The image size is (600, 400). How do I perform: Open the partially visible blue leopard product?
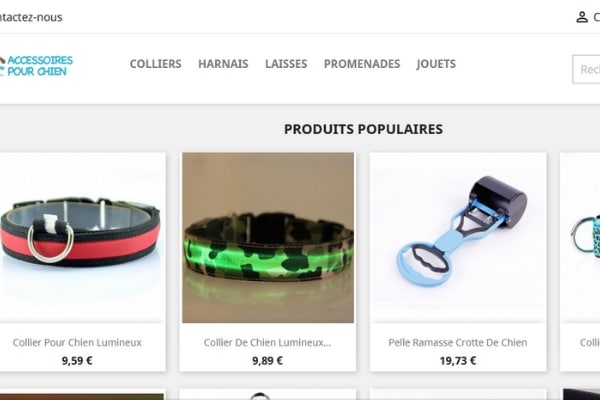(x=580, y=237)
